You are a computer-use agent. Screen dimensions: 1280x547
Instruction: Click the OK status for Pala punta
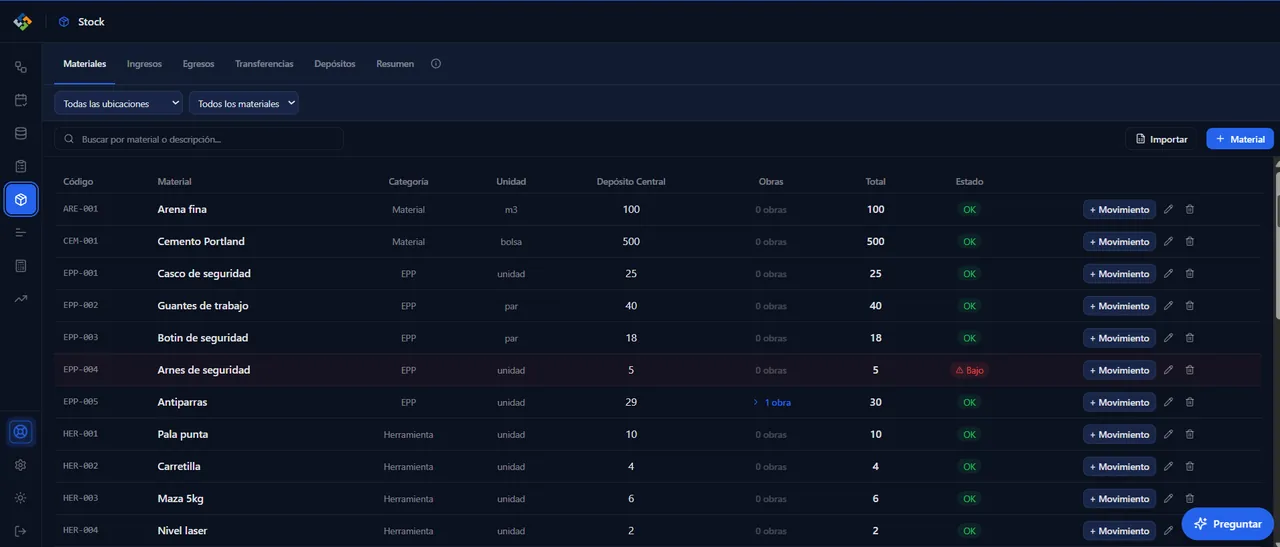pyautogui.click(x=969, y=434)
